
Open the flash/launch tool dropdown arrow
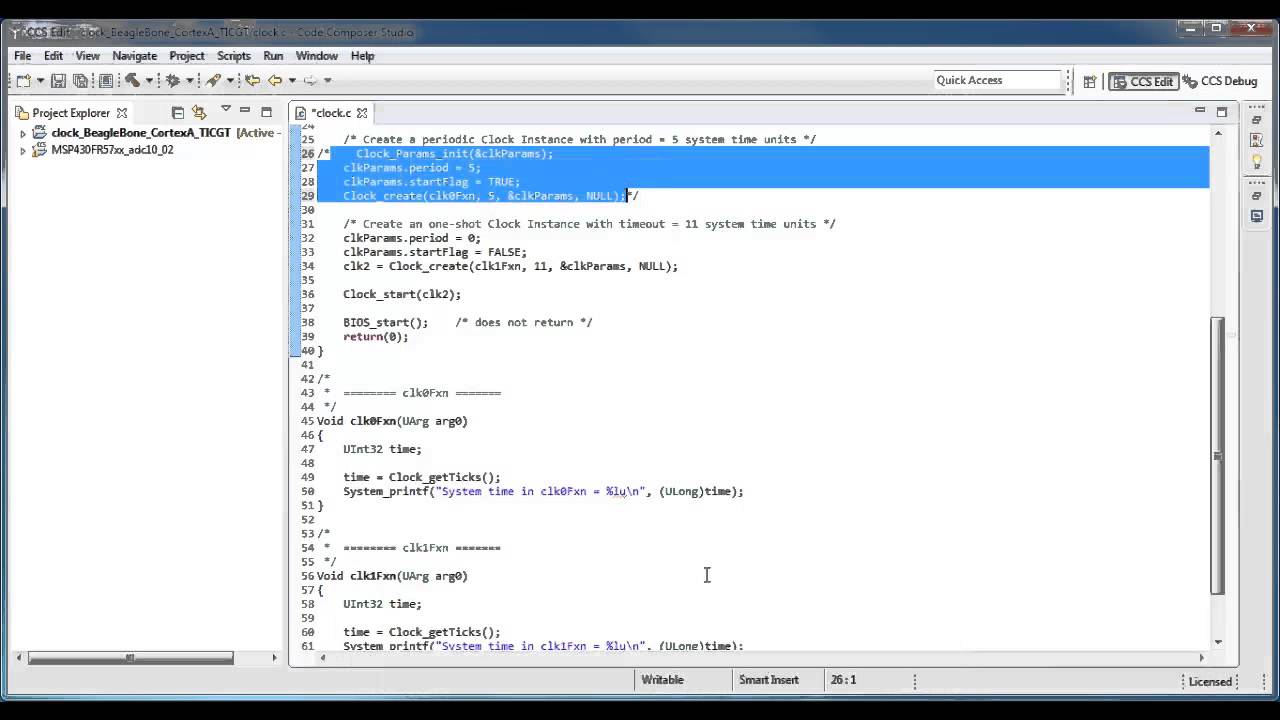230,80
